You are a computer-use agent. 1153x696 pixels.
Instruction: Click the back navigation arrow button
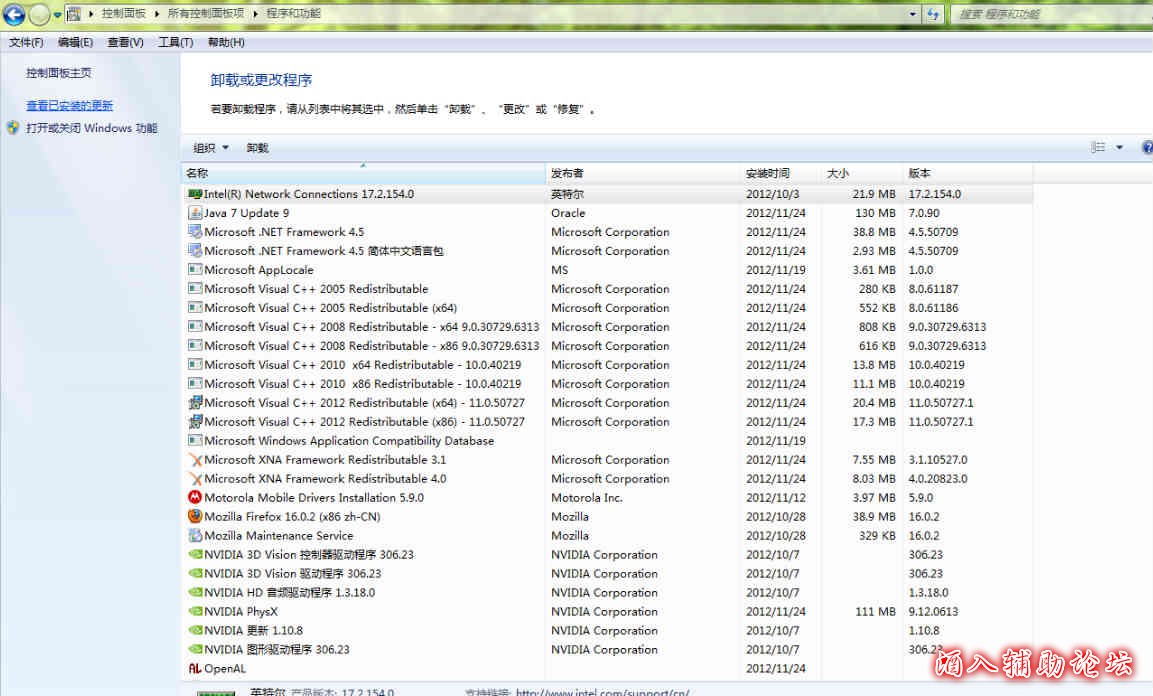14,14
